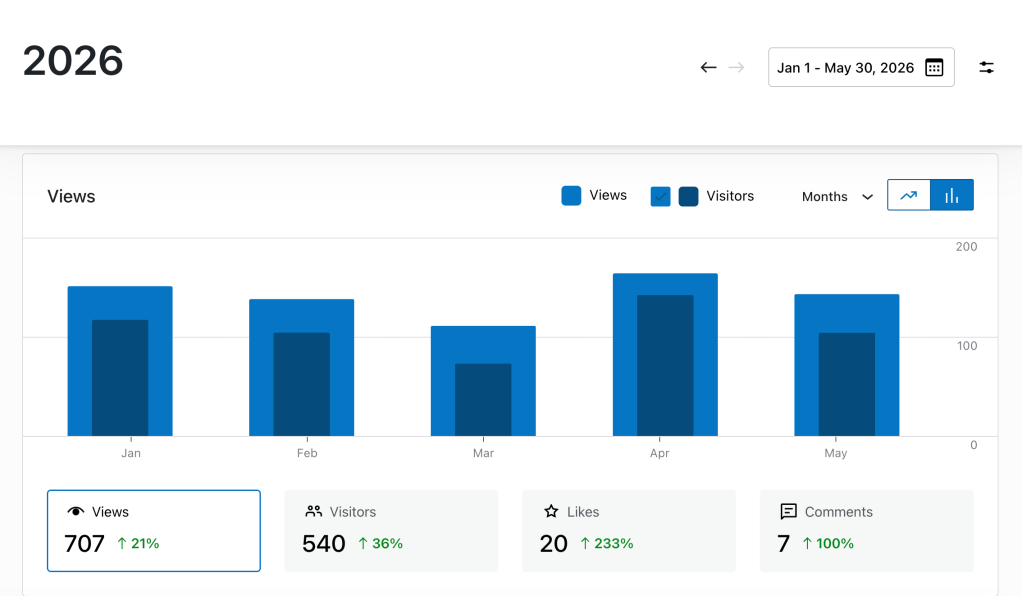Open the Months period dropdown

click(837, 196)
